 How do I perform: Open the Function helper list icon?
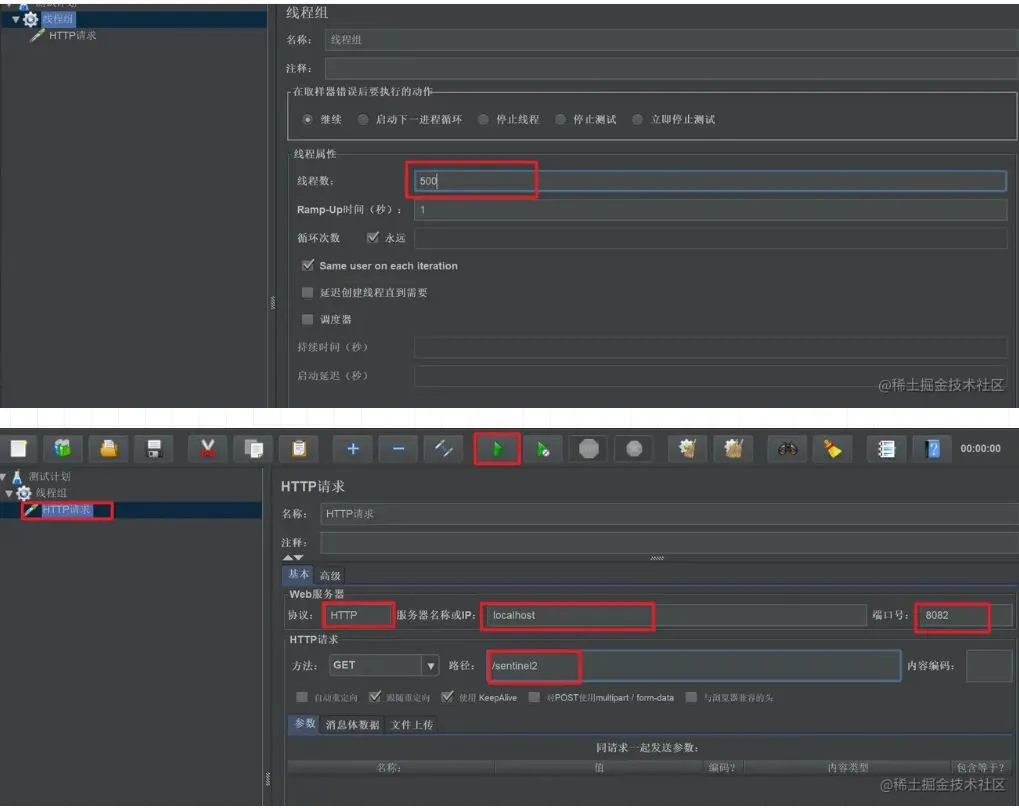tap(886, 449)
